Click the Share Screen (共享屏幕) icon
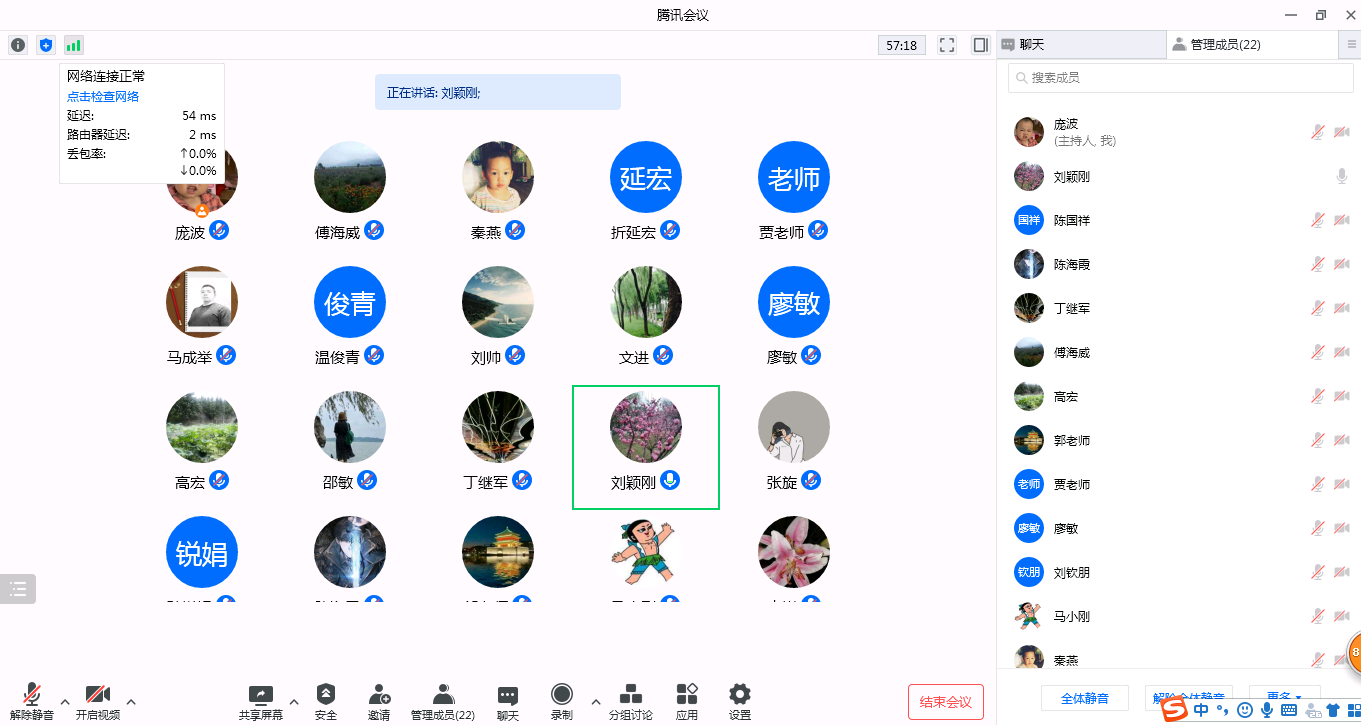1361x725 pixels. (x=260, y=701)
